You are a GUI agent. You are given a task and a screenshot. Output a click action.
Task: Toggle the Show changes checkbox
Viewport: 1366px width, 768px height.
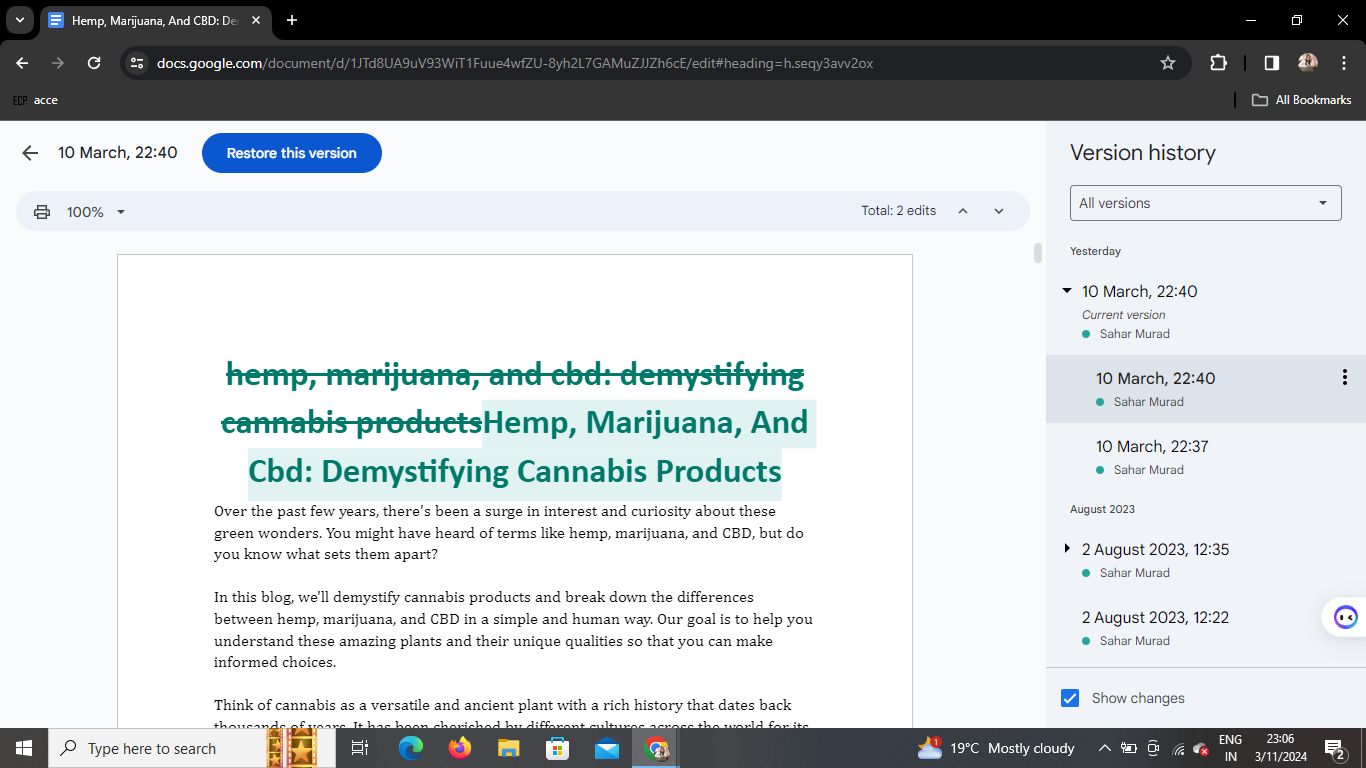1070,698
